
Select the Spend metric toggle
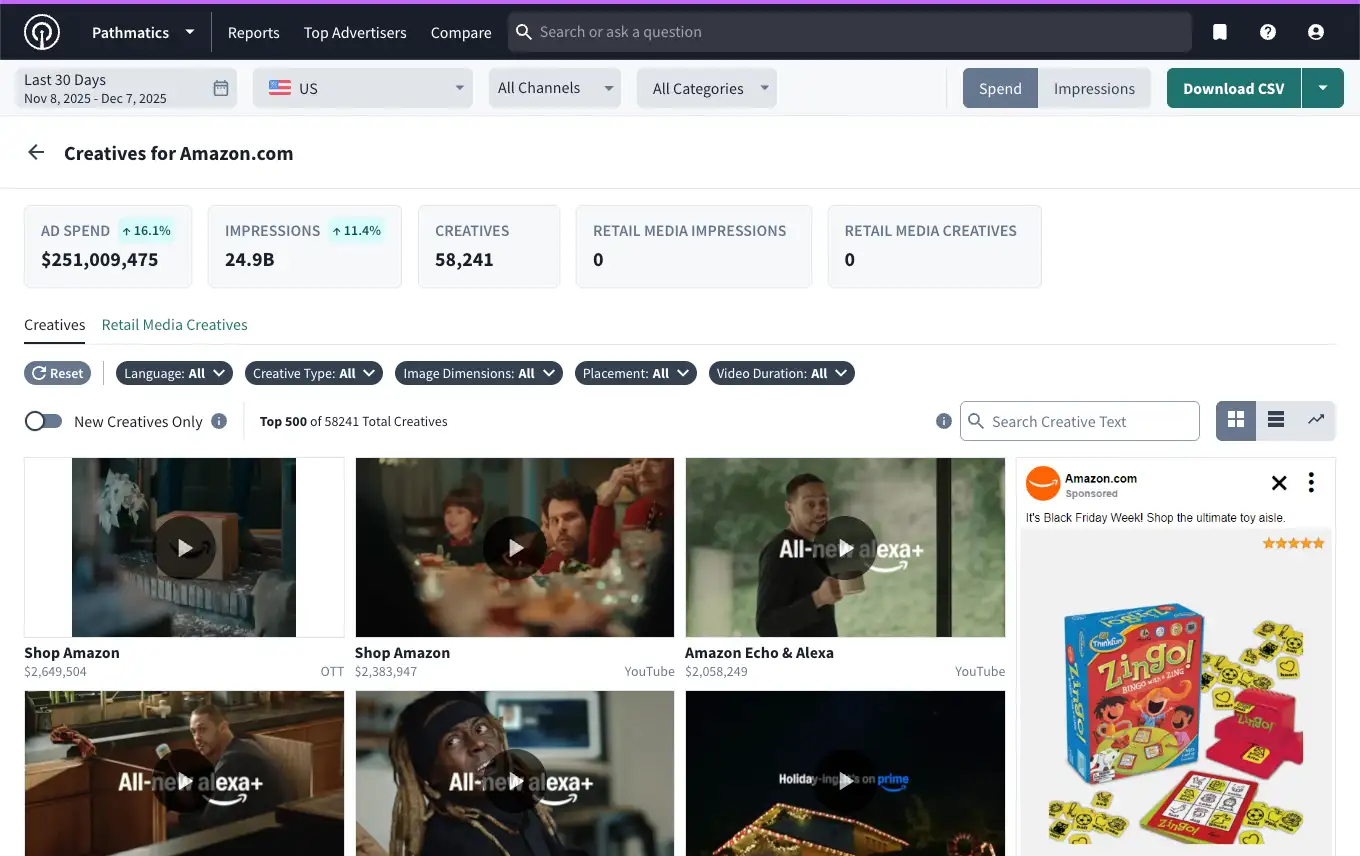pos(1000,88)
